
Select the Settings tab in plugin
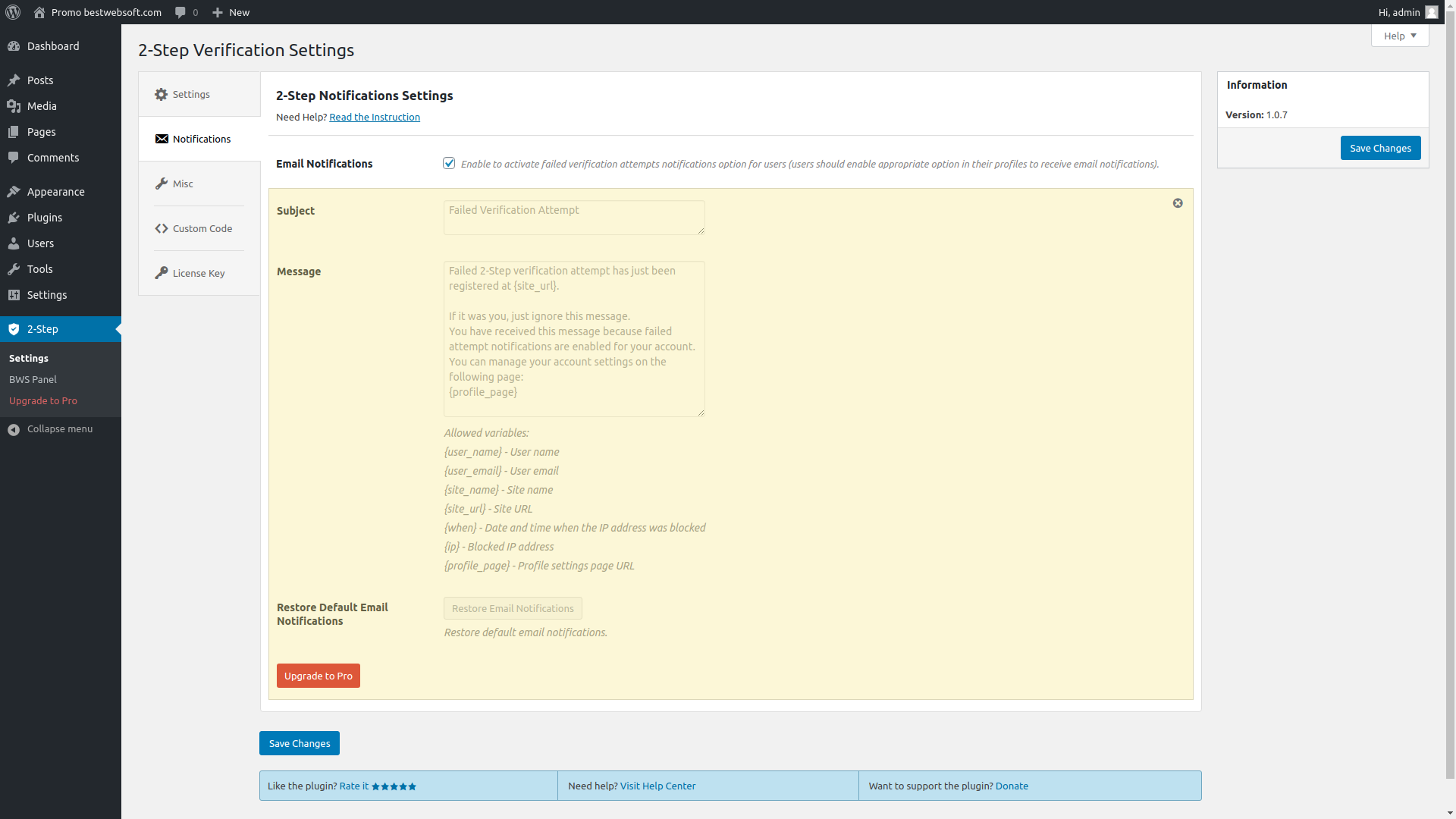click(191, 94)
